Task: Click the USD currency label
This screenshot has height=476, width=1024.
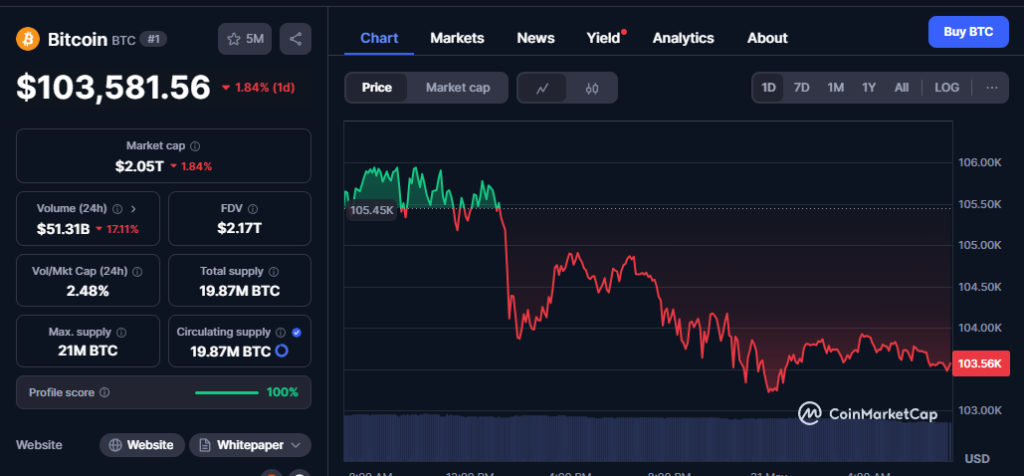Action: point(977,459)
